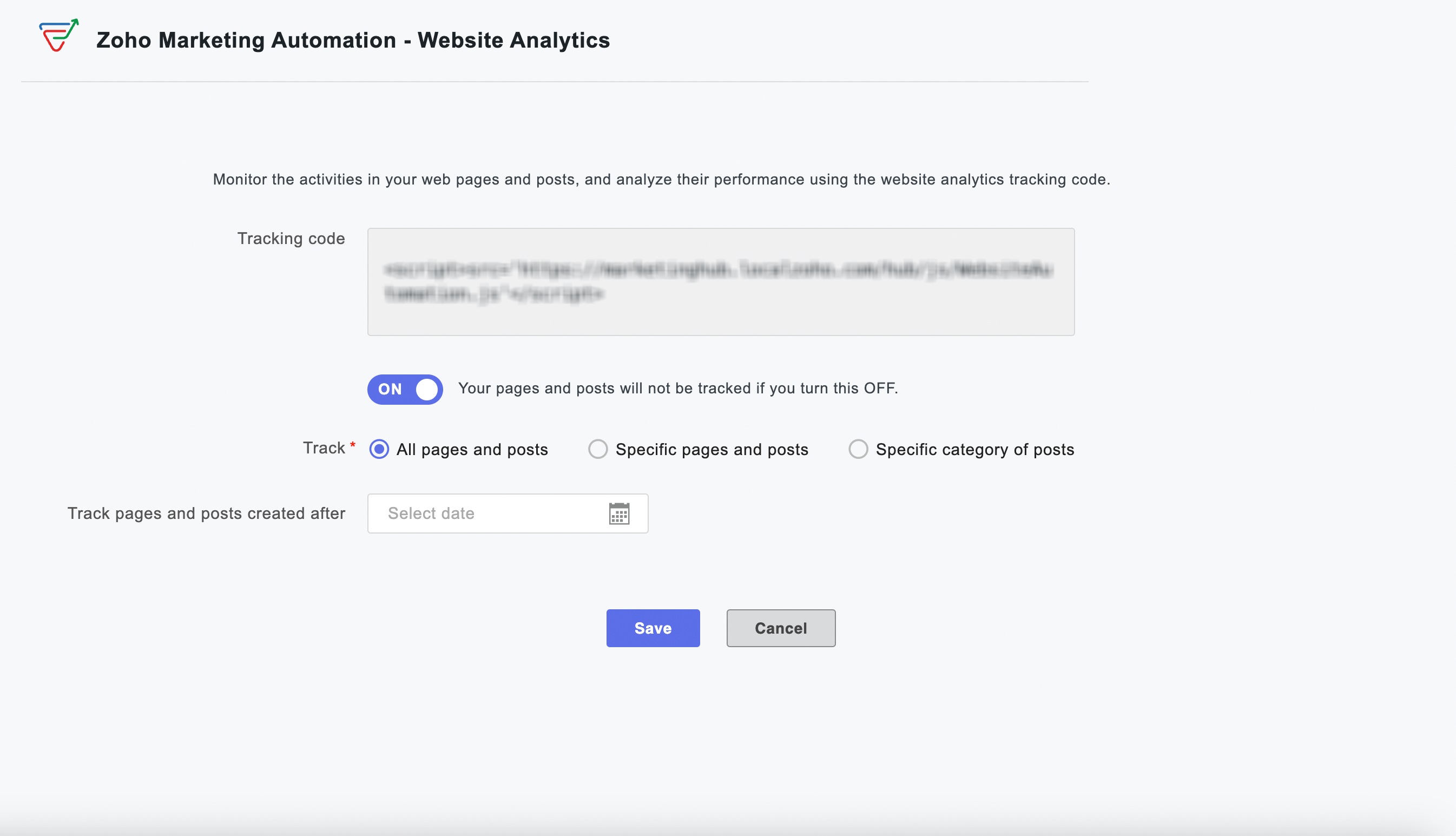The image size is (1456, 836).
Task: Select the Specific pages and posts option
Action: pos(598,450)
